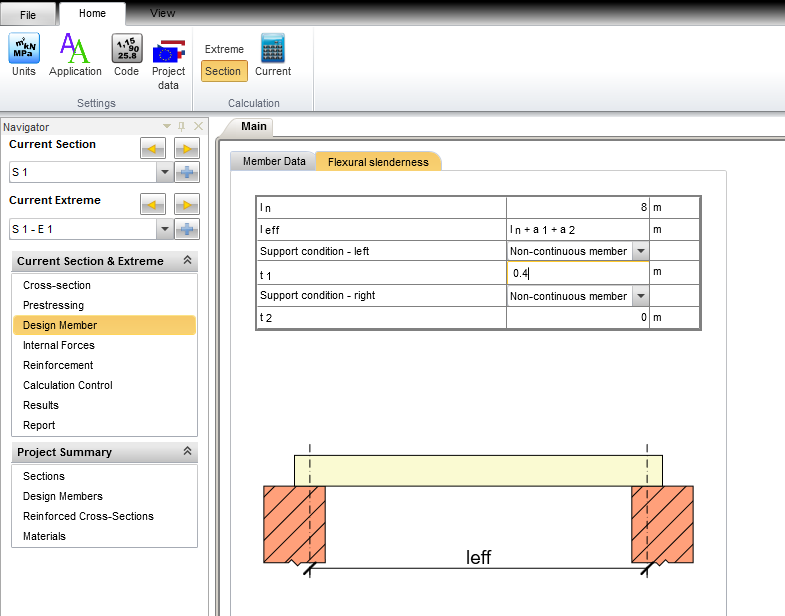This screenshot has width=785, height=616.
Task: Collapse Current Section & Extreme panel
Action: 187,261
